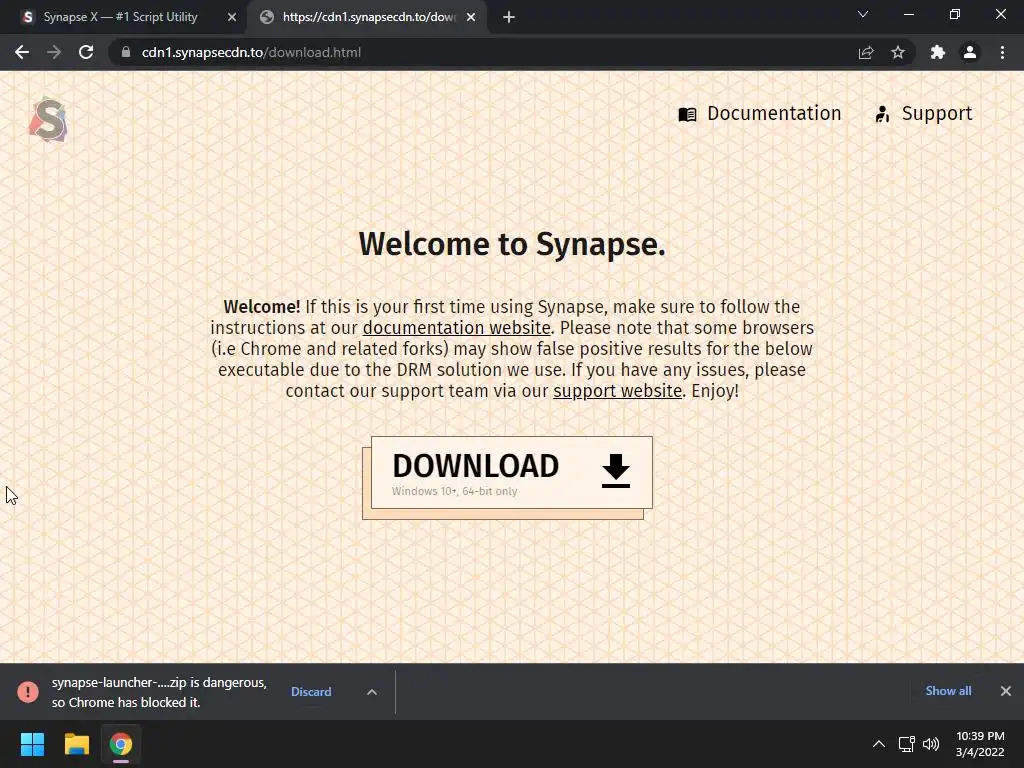
Task: Open the Windows Start menu
Action: (32, 744)
